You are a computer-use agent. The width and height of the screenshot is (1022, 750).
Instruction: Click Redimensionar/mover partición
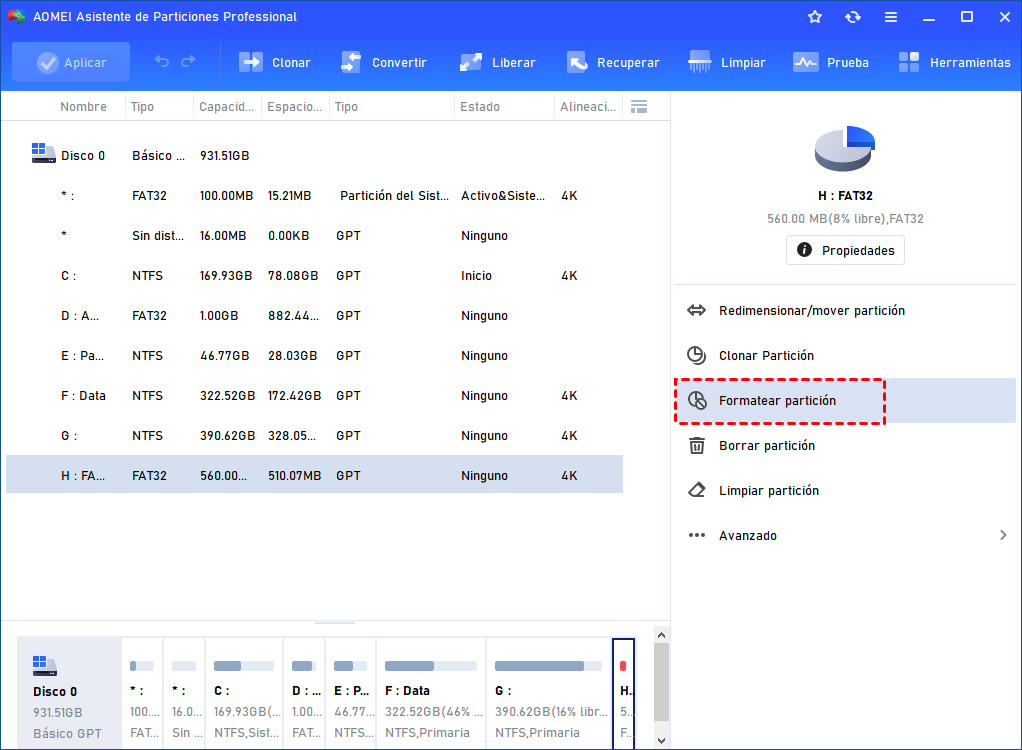click(x=811, y=311)
